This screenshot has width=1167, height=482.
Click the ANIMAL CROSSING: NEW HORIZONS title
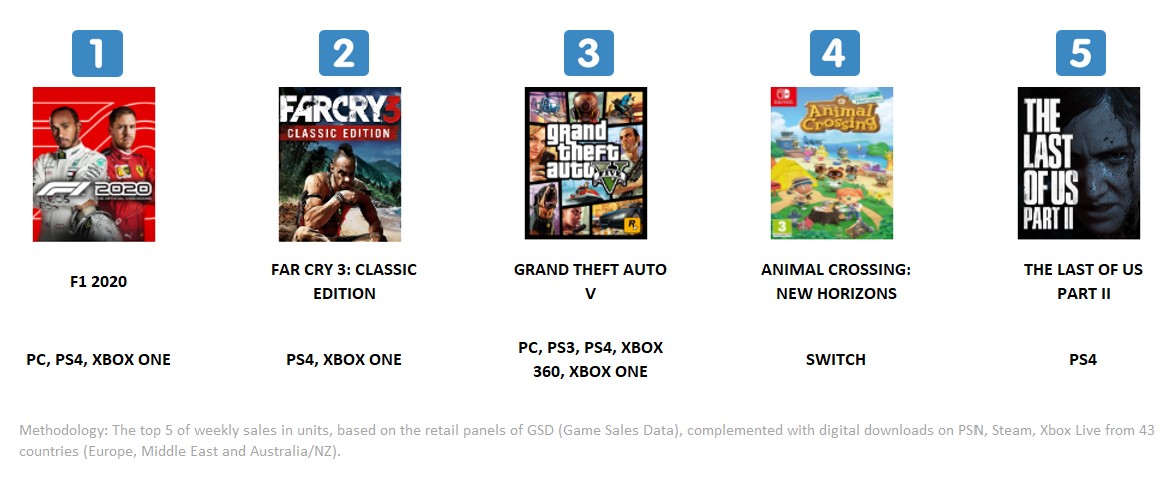(x=836, y=281)
